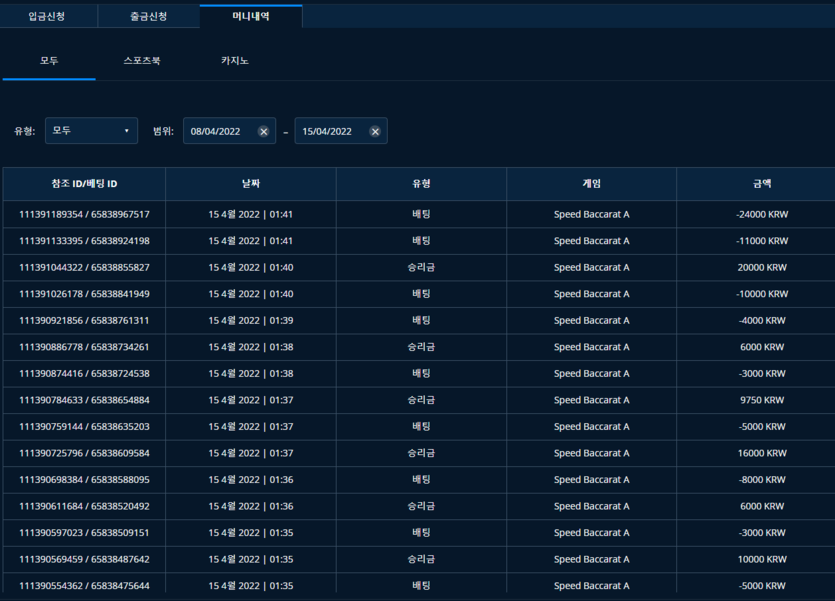Select ID 111391189354 / 65838967517
The height and width of the screenshot is (601, 835).
[x=84, y=215]
